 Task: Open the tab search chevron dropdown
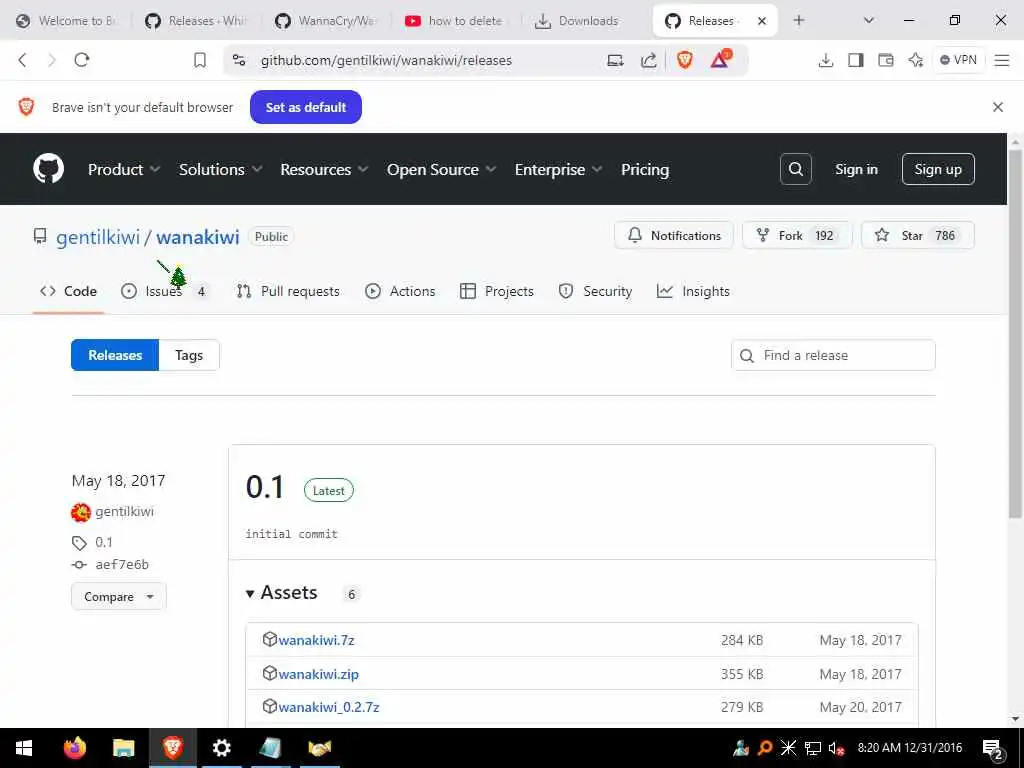click(x=869, y=20)
